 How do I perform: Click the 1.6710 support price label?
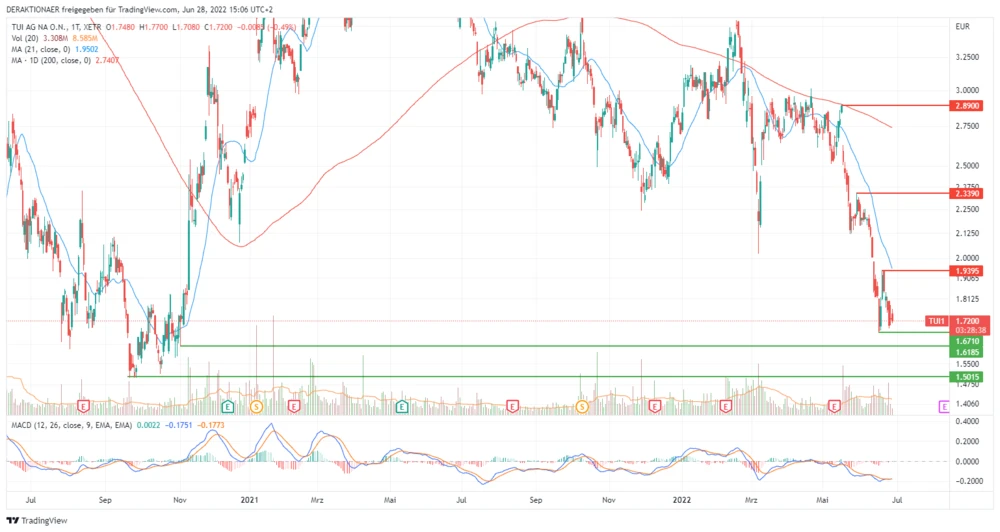[x=967, y=342]
